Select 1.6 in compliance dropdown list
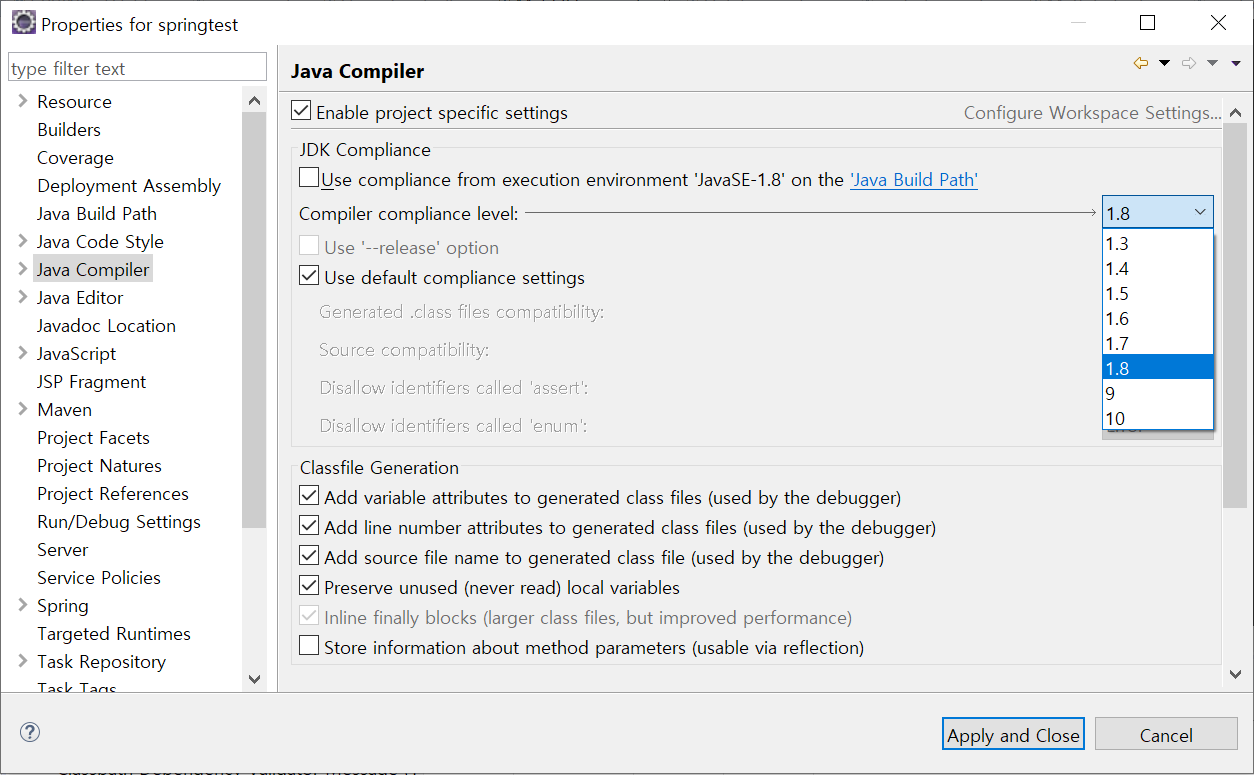This screenshot has height=775, width=1254. pos(1158,319)
